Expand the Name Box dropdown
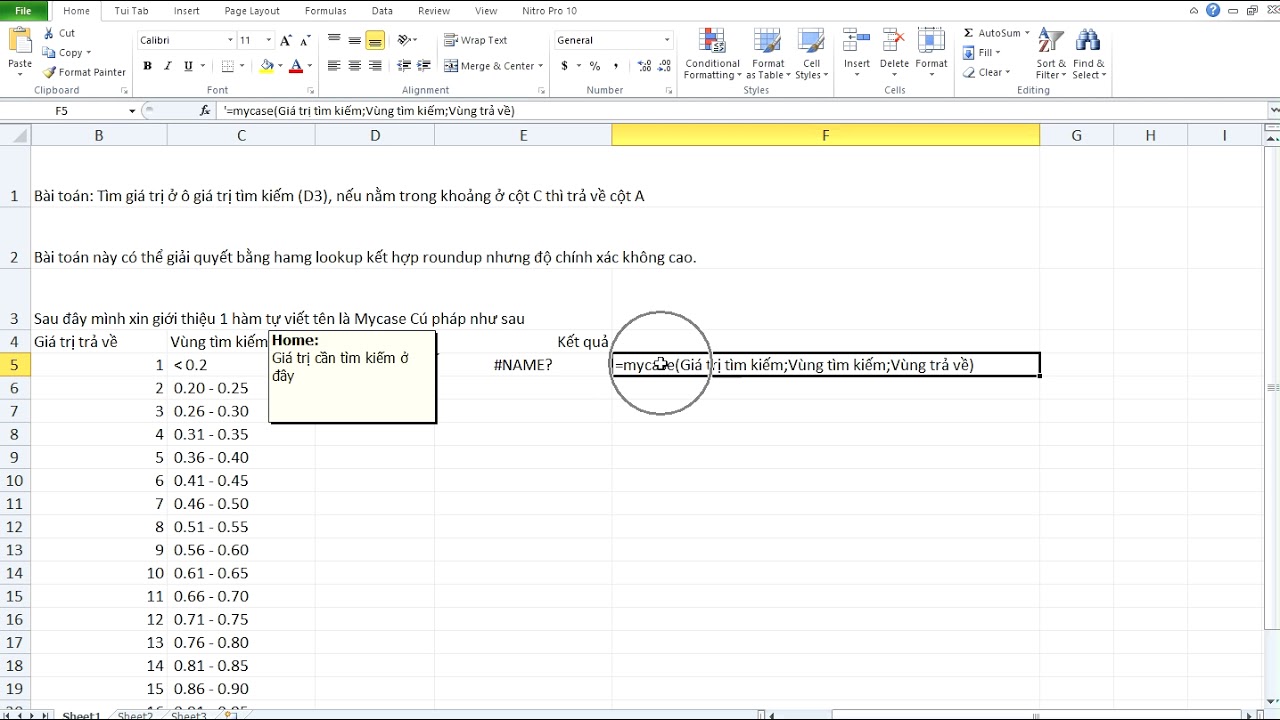The height and width of the screenshot is (720, 1280). point(131,111)
